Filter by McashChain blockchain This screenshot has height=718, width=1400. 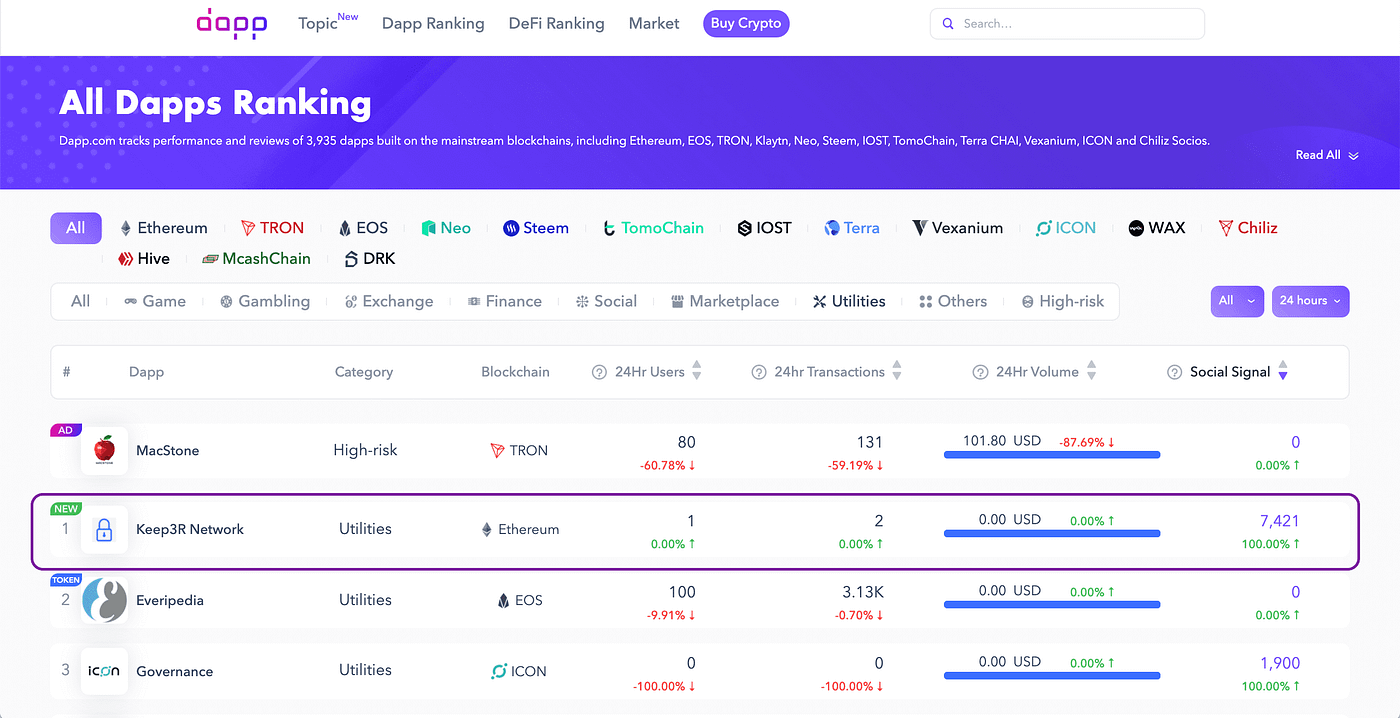coord(256,259)
